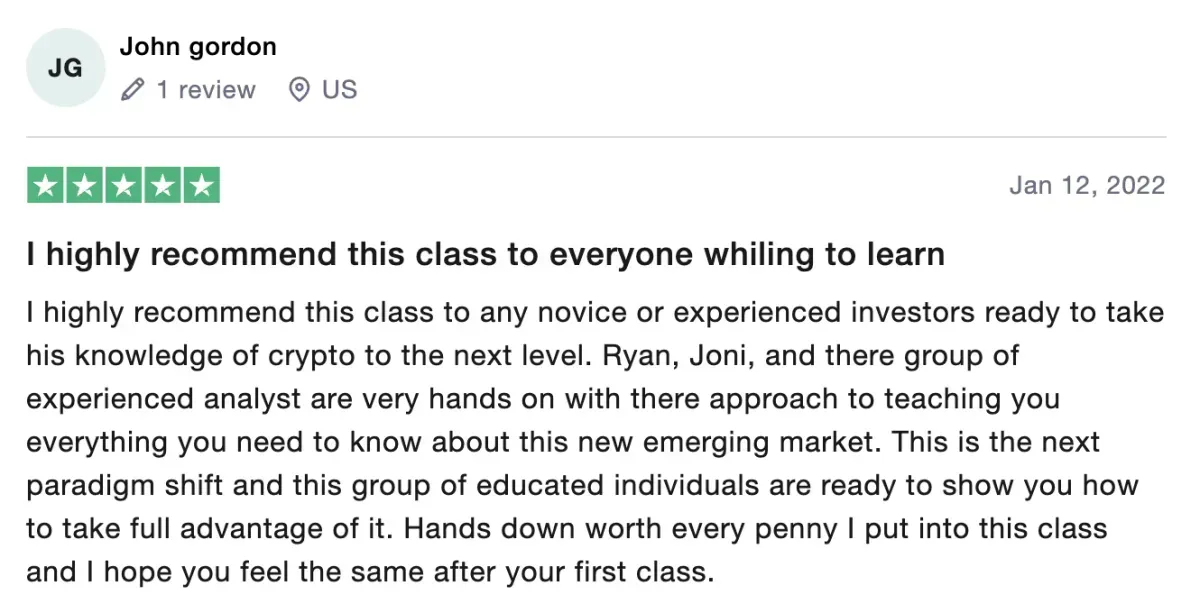This screenshot has height=613, width=1200.
Task: Click the third green rating star
Action: (x=123, y=186)
